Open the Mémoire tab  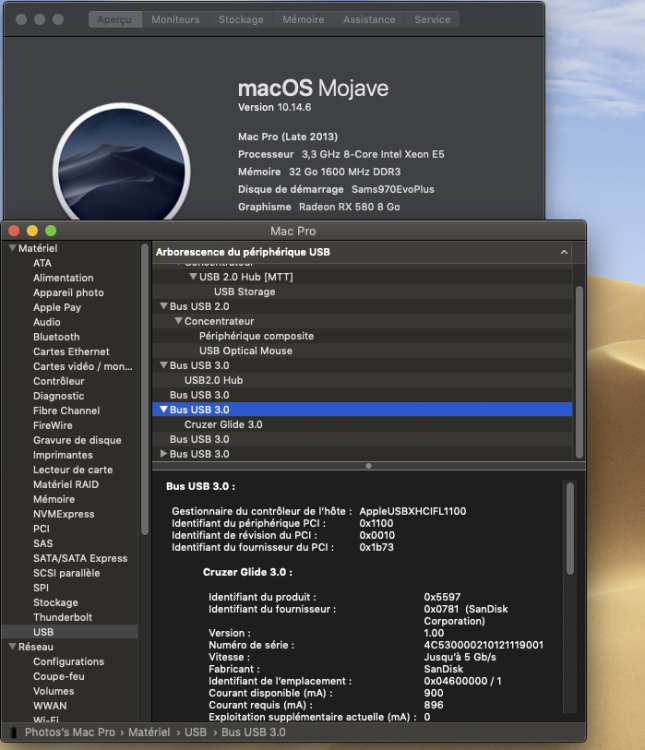click(x=303, y=20)
